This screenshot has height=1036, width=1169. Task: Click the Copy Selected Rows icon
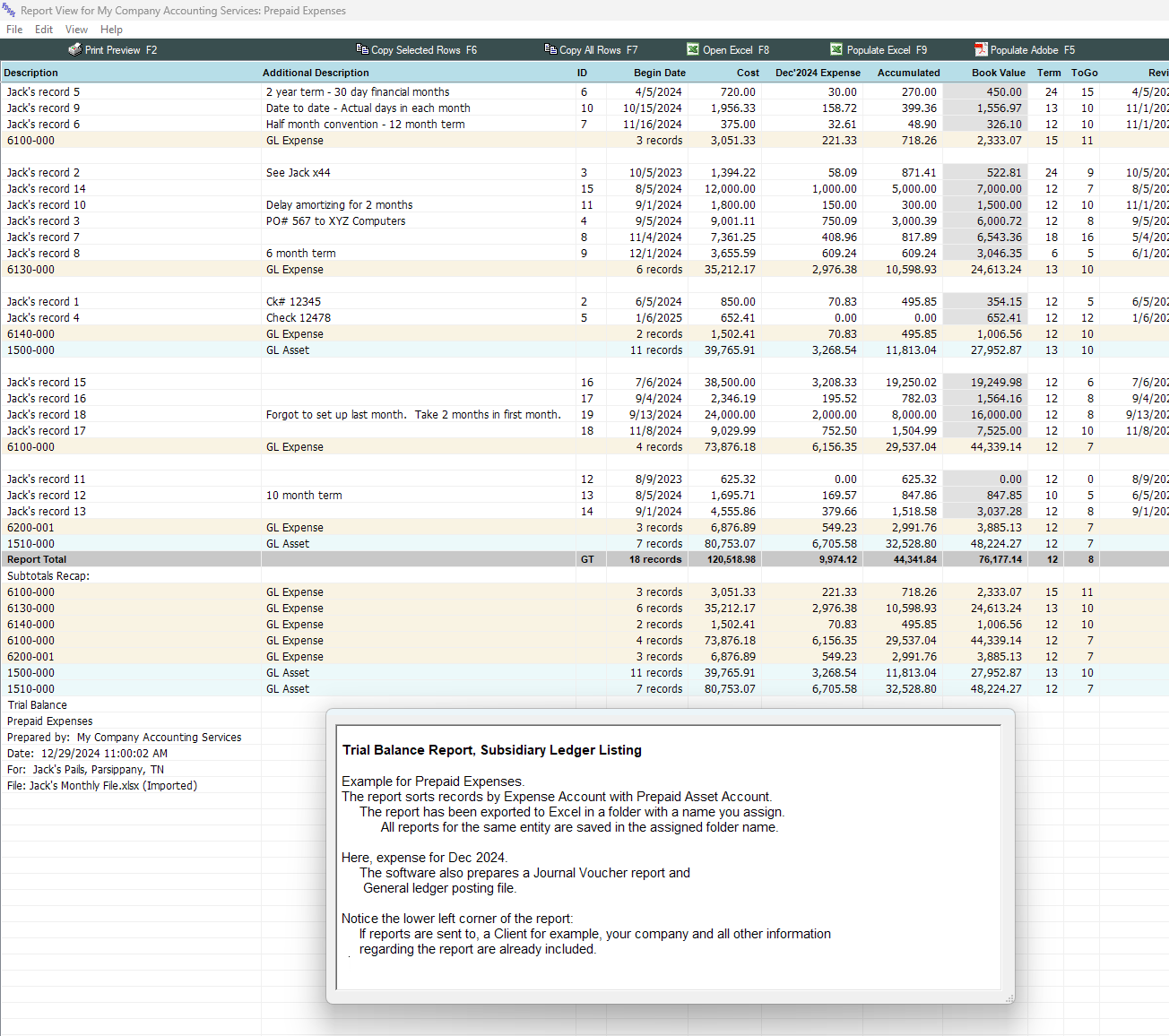(362, 49)
